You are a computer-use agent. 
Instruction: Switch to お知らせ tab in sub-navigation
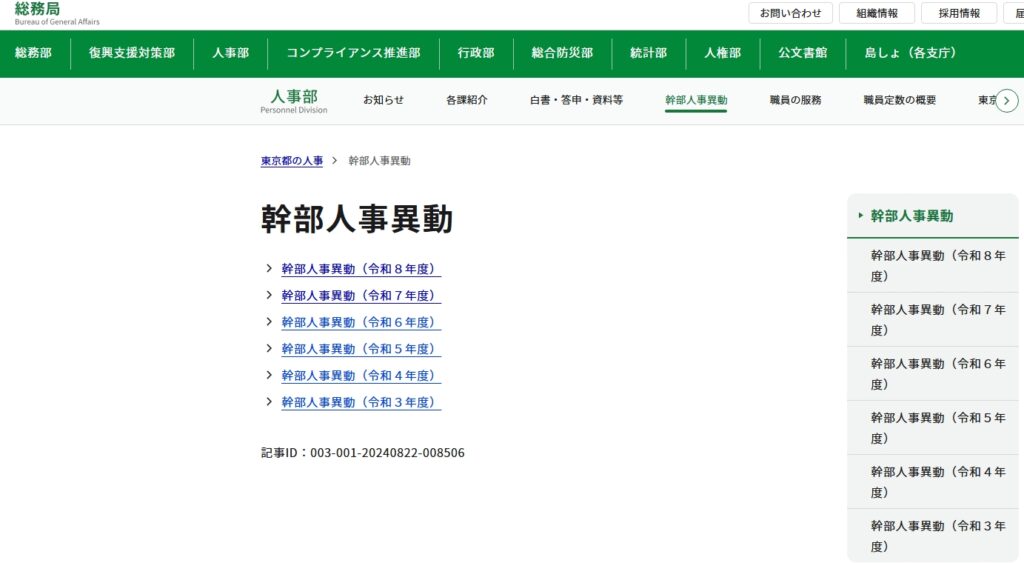(383, 100)
